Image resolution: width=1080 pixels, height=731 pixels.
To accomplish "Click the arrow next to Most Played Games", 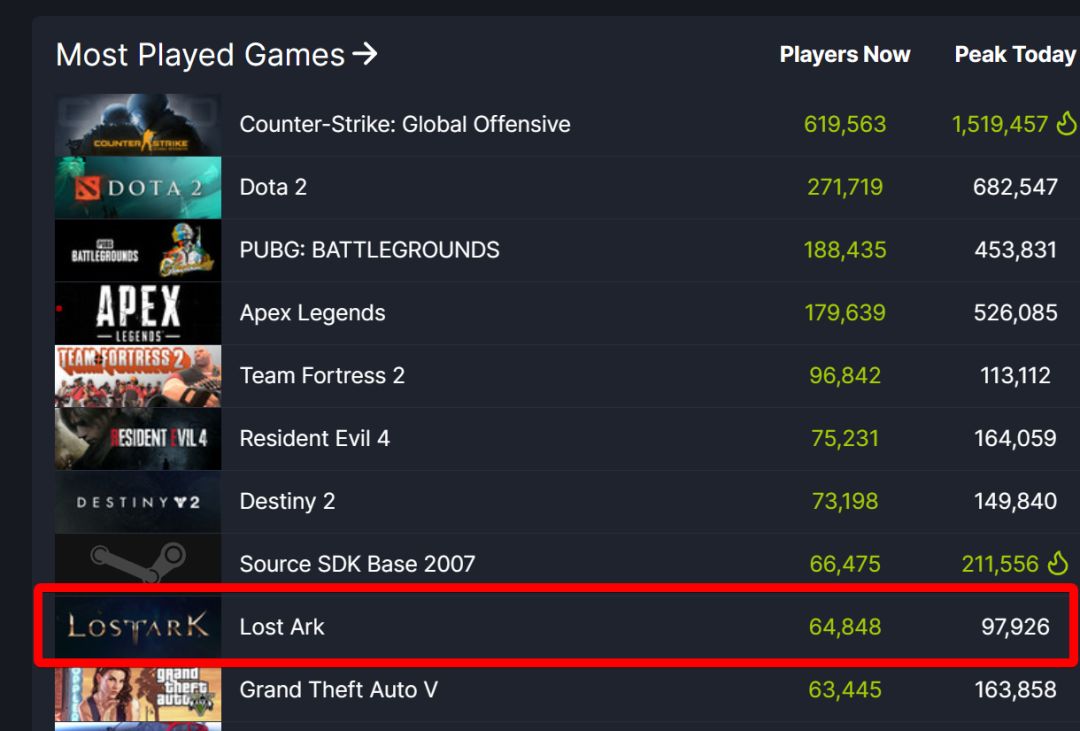I will pos(365,54).
